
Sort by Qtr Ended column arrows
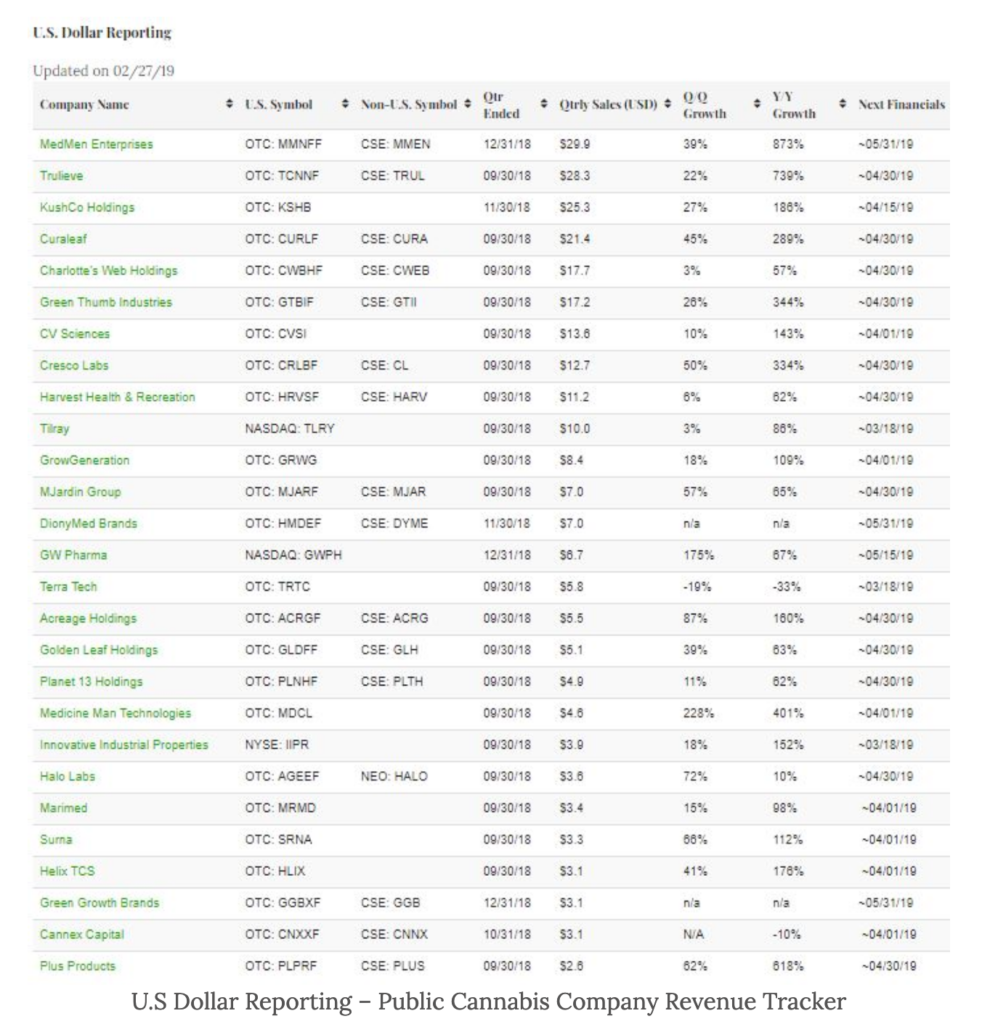pos(544,104)
